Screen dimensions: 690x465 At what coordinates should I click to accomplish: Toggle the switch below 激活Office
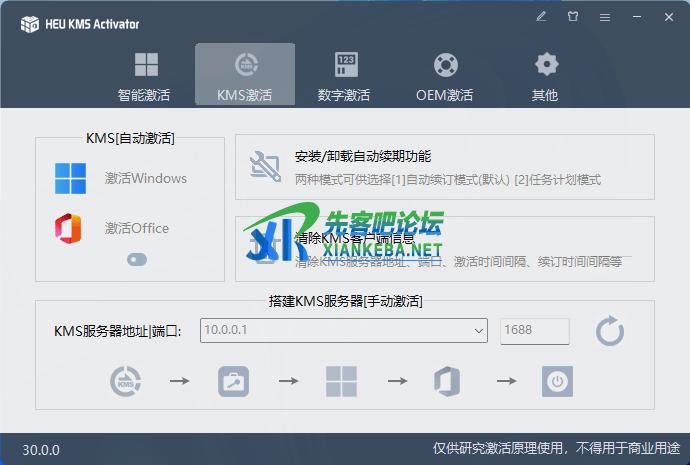coord(137,259)
